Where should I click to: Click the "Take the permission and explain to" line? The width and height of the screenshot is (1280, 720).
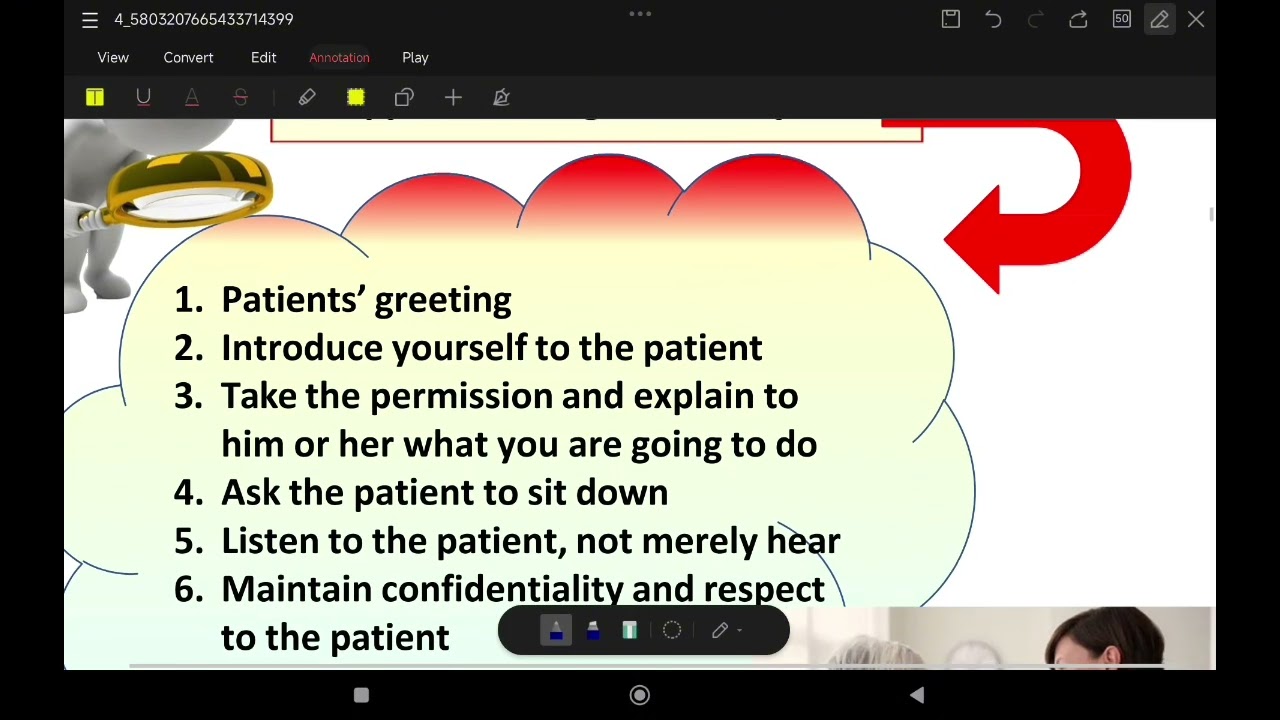coord(509,396)
